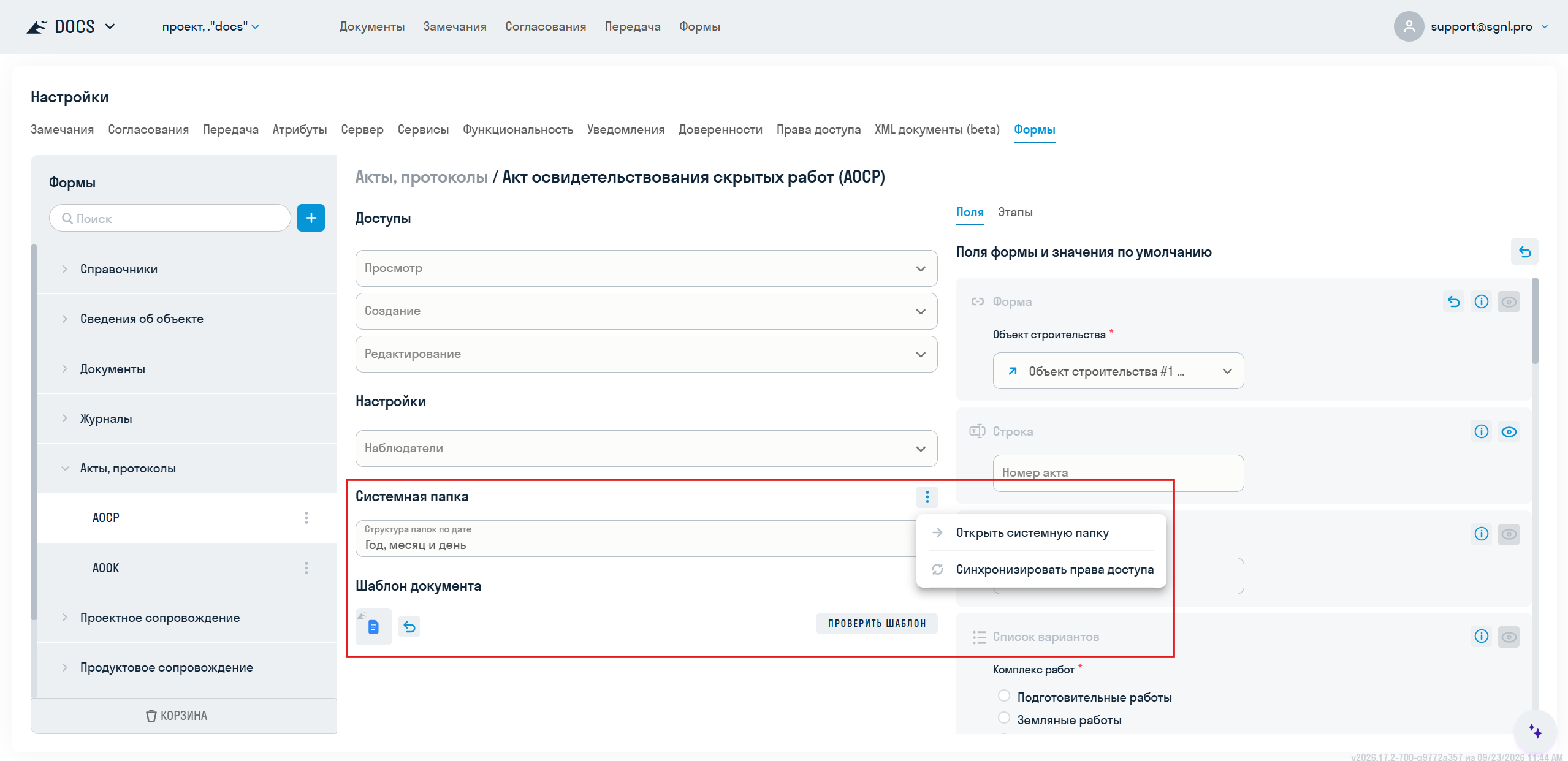Toggle visibility eye for Список вариантов field
The height and width of the screenshot is (761, 1568).
pos(1509,637)
